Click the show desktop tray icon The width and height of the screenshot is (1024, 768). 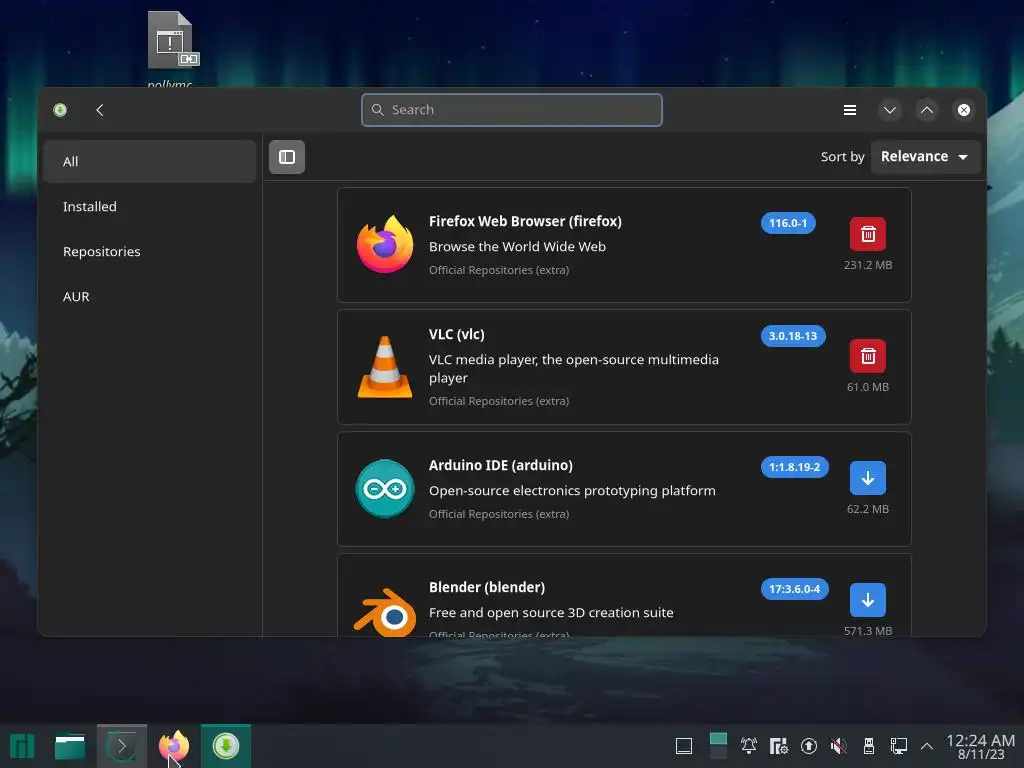[684, 746]
